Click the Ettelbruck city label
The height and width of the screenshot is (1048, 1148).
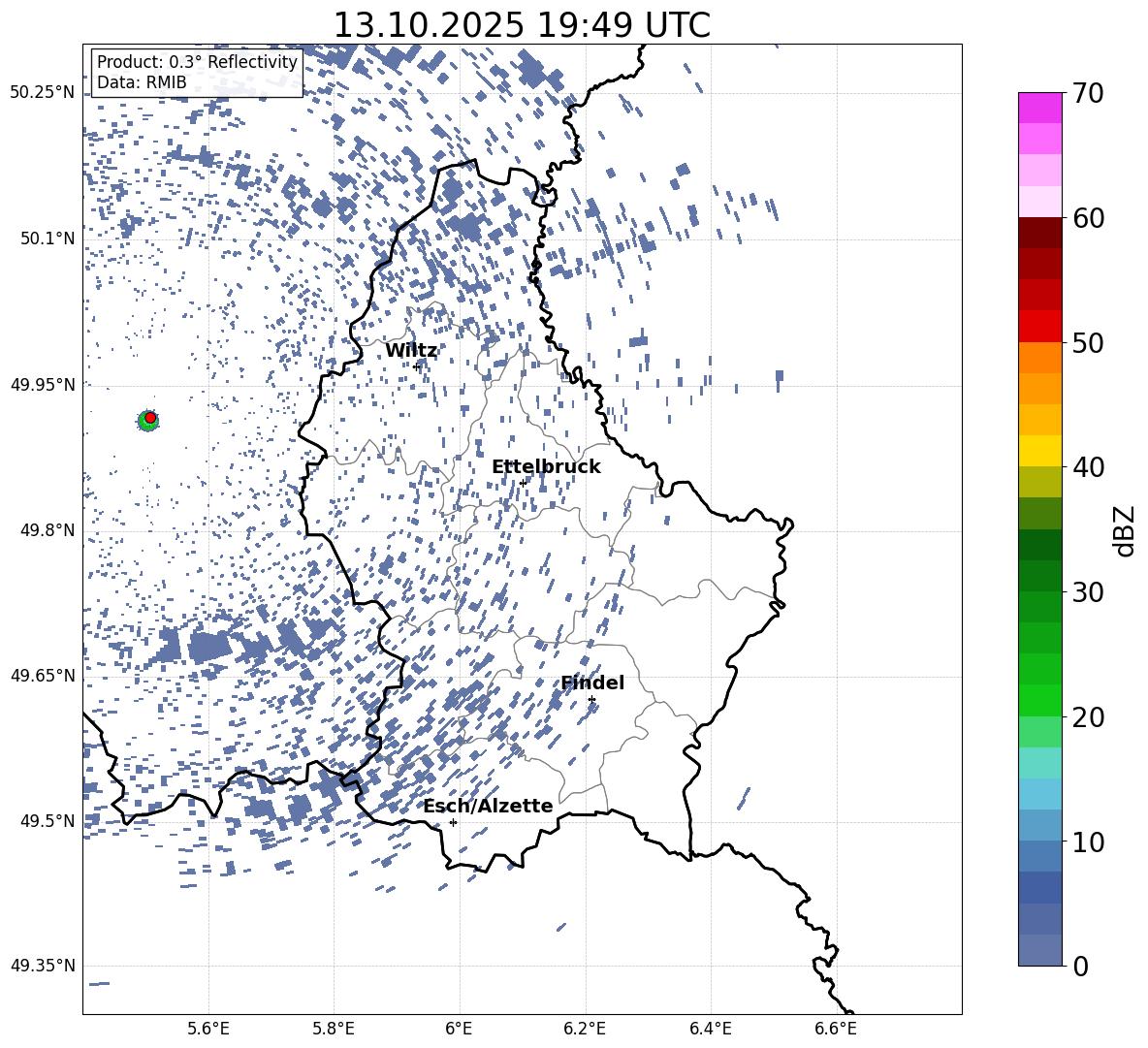[x=546, y=467]
